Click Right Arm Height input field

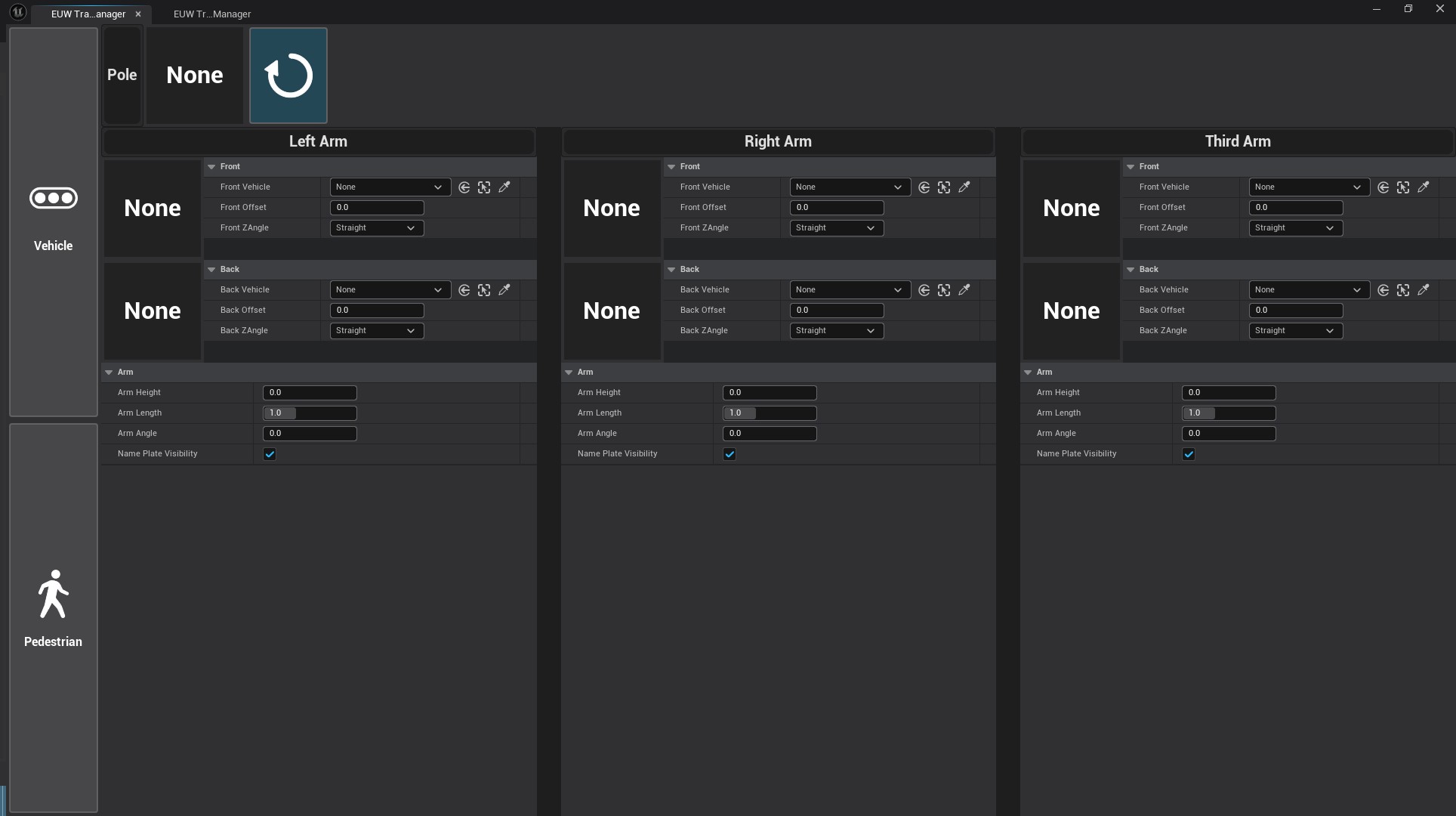click(769, 393)
